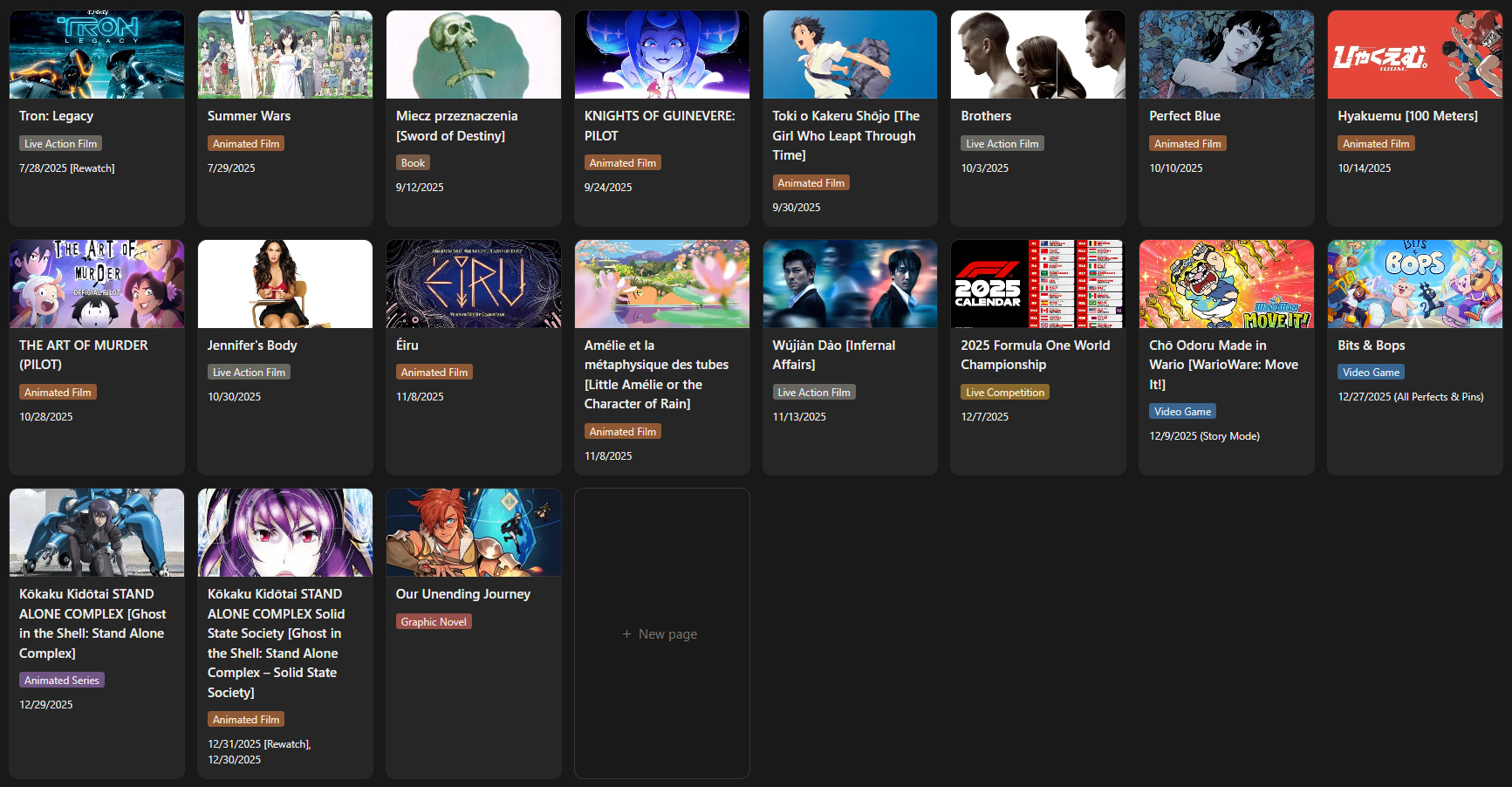The width and height of the screenshot is (1512, 787).
Task: Open the Bits & Bops cover image
Action: coord(1415,284)
